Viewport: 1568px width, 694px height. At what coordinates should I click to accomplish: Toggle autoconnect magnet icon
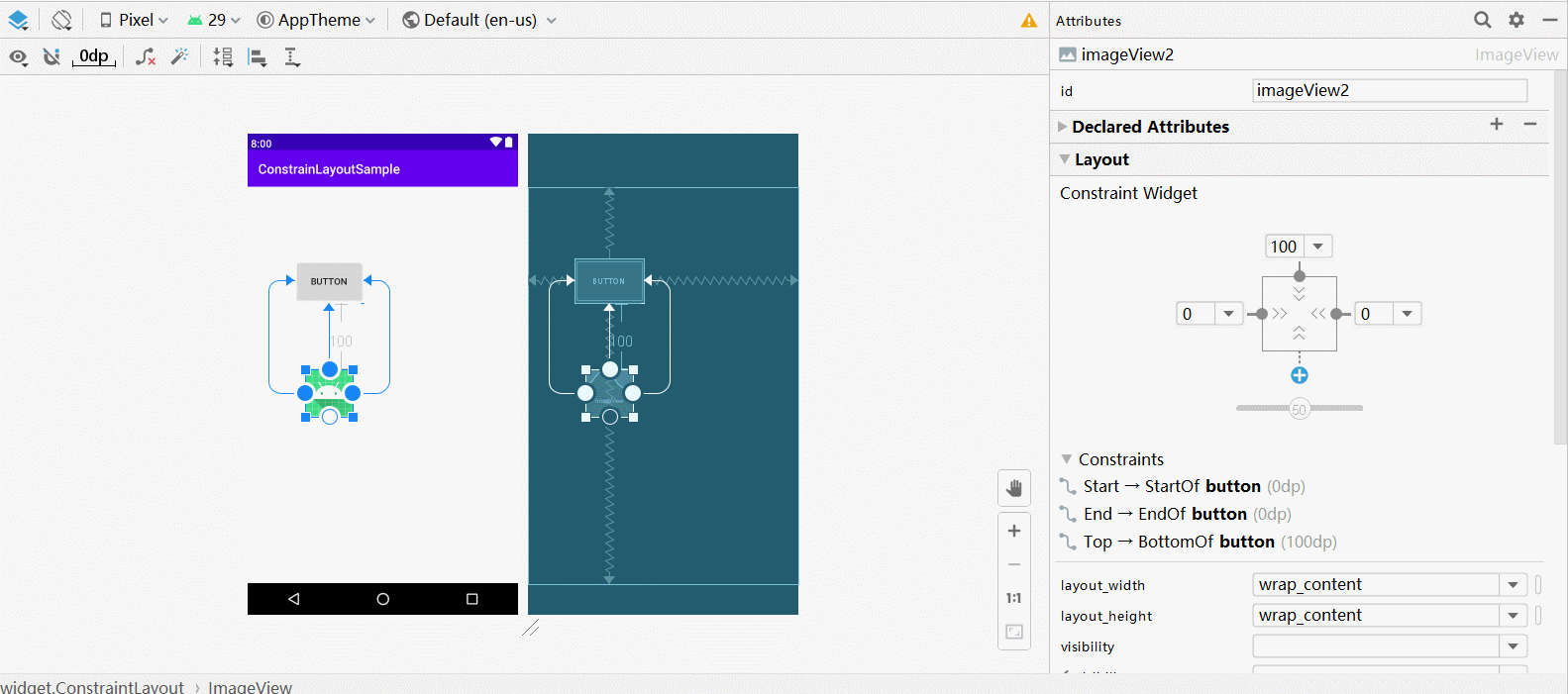pos(52,57)
